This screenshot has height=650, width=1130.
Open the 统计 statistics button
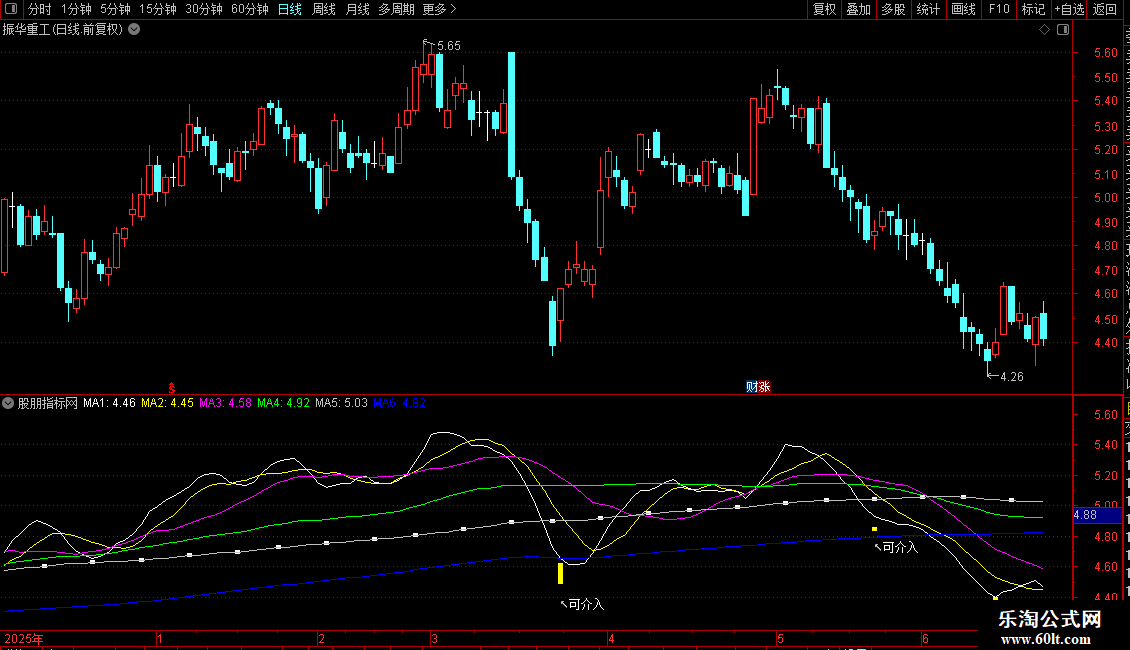927,9
